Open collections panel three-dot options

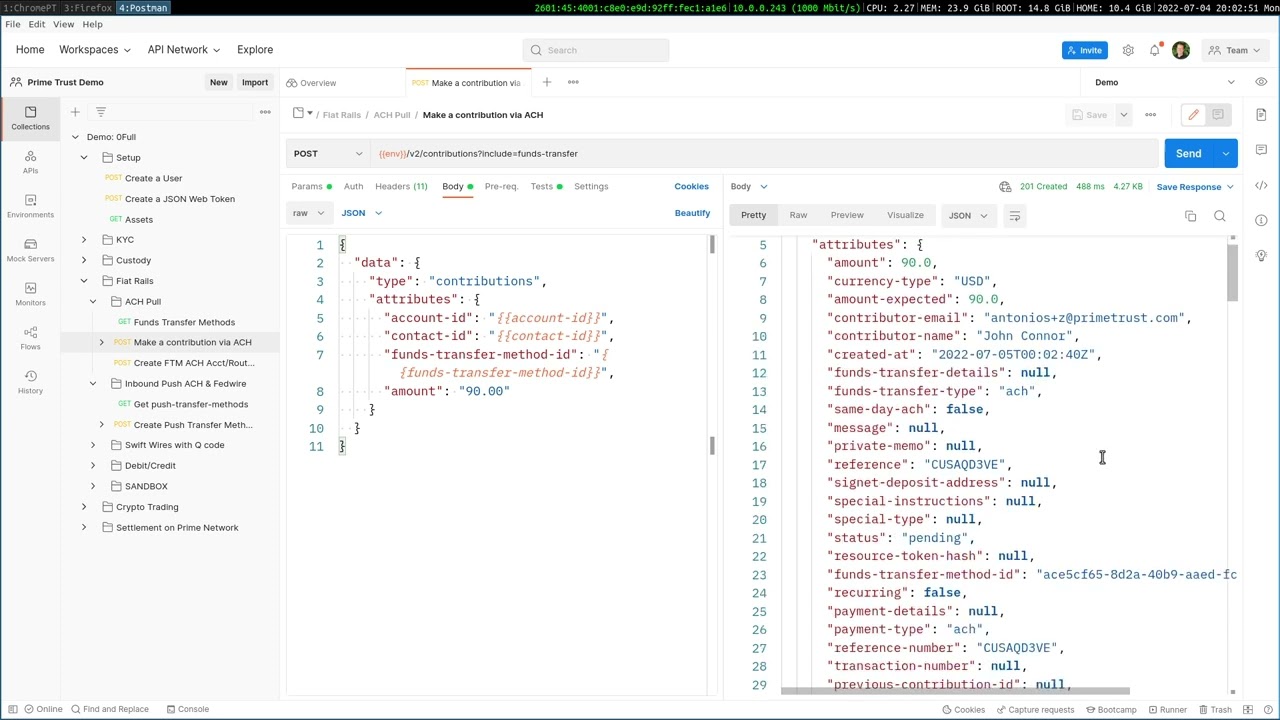(265, 112)
